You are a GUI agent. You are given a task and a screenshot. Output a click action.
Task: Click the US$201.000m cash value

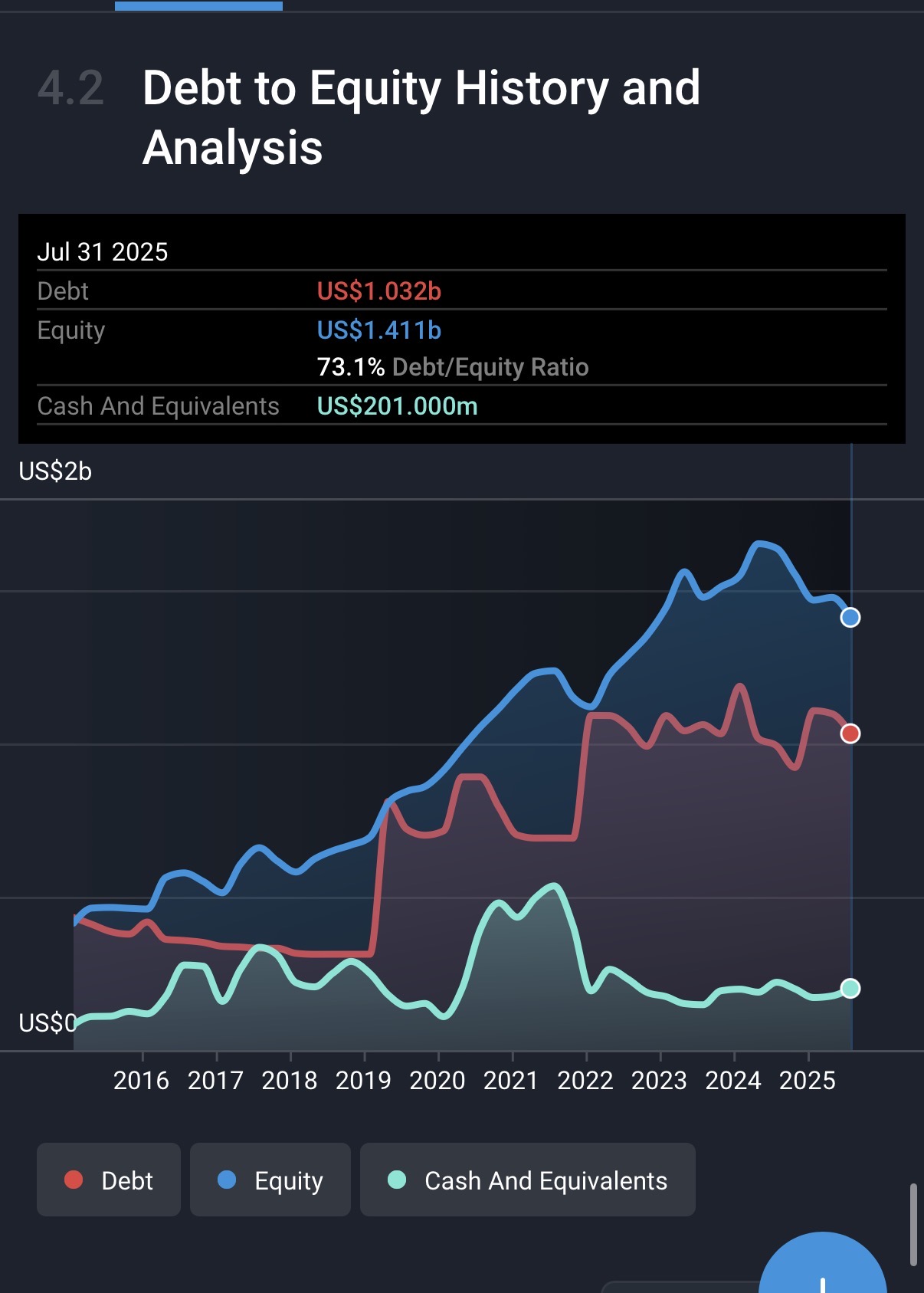[x=397, y=405]
